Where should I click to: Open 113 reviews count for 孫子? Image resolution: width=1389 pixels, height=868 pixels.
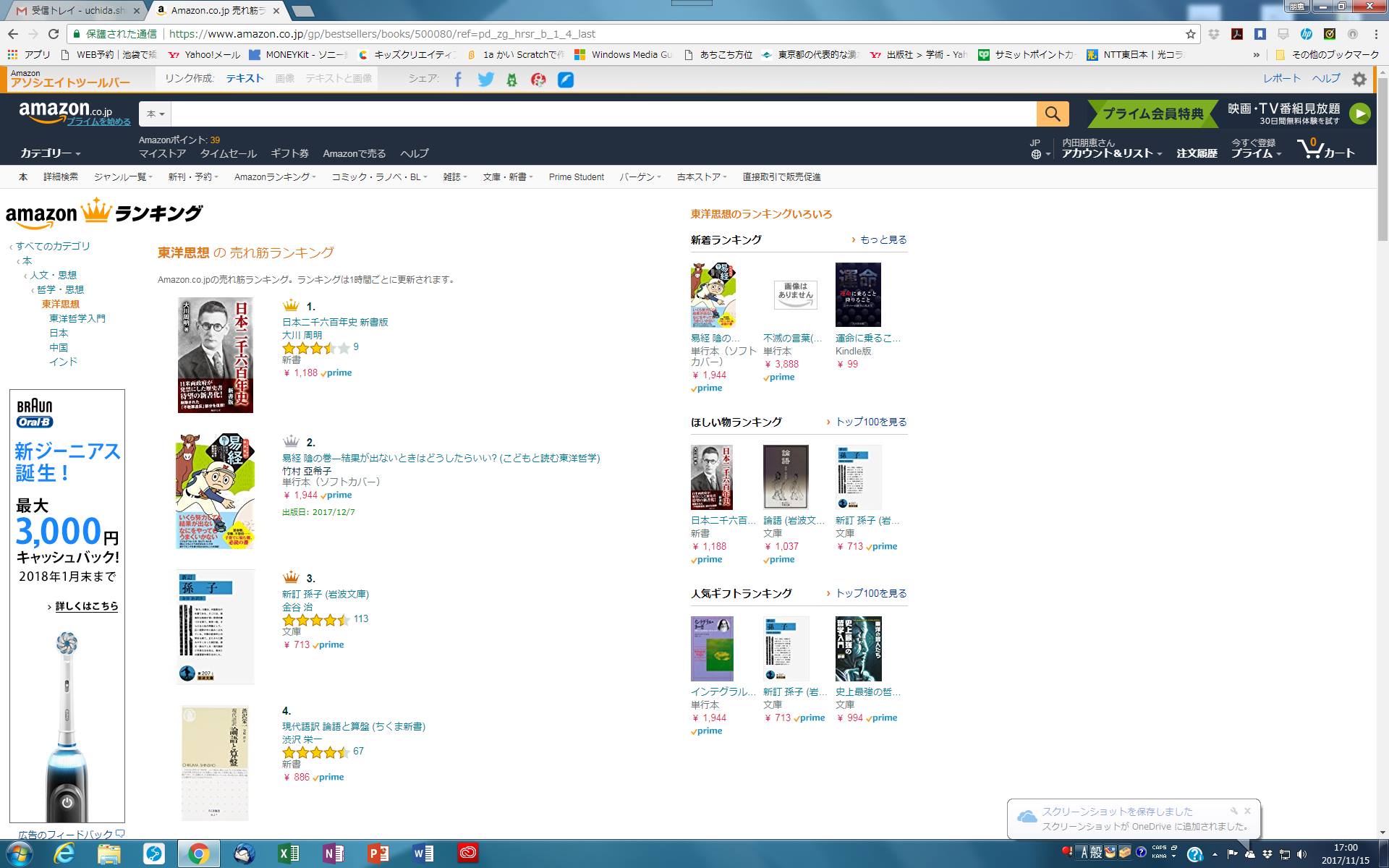click(361, 618)
